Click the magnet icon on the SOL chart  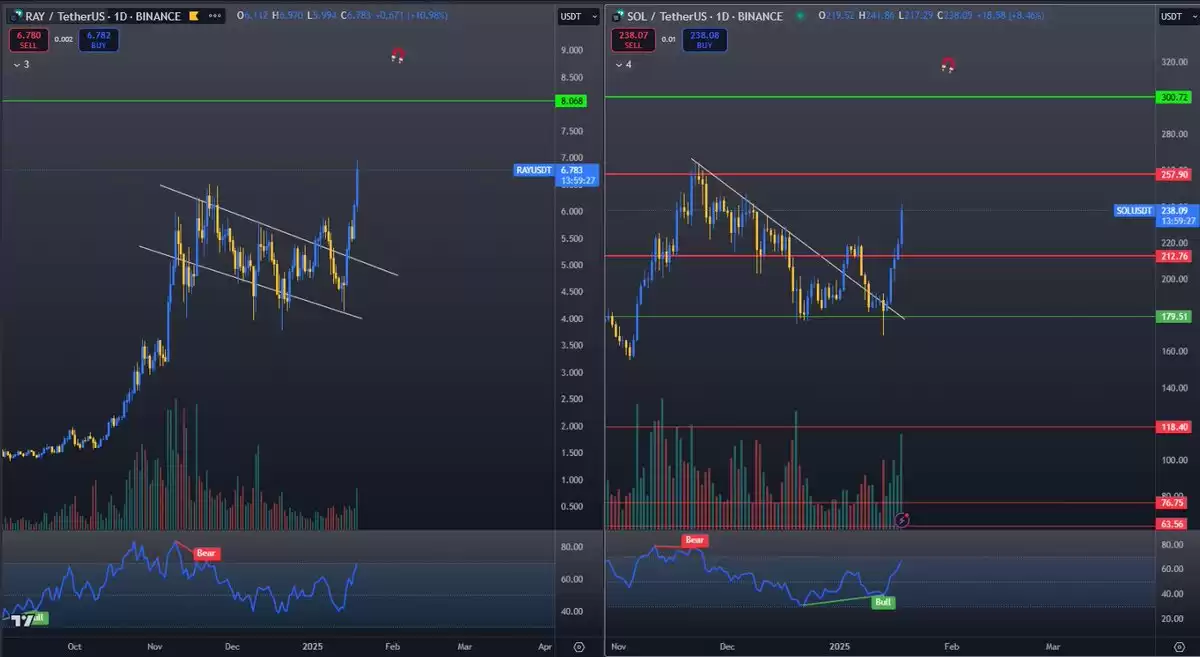tap(948, 65)
